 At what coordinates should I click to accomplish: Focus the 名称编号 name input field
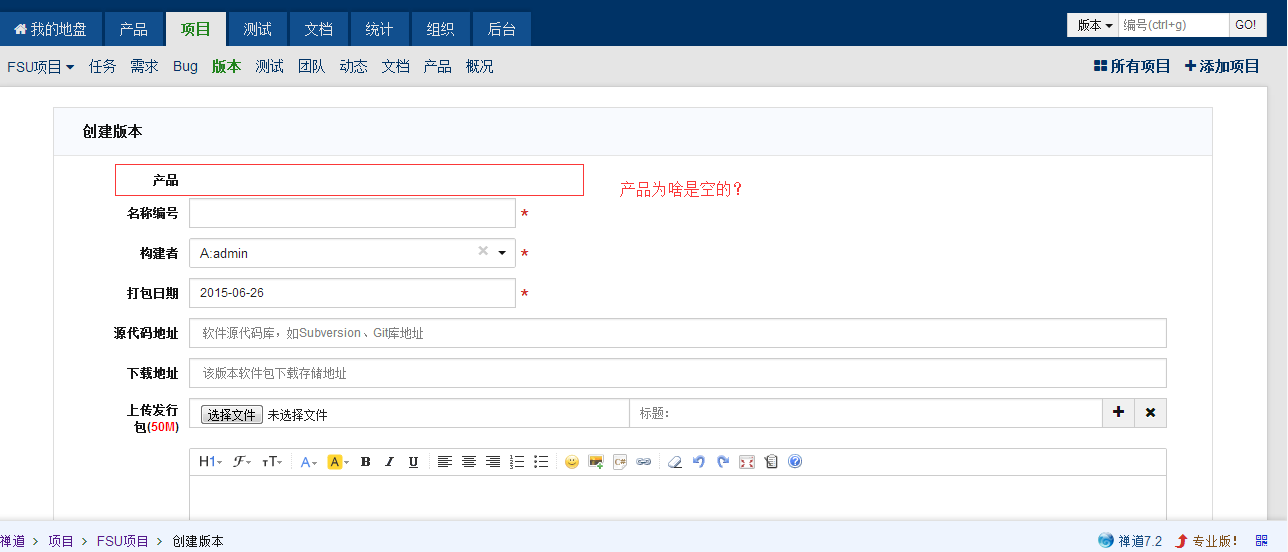coord(352,214)
